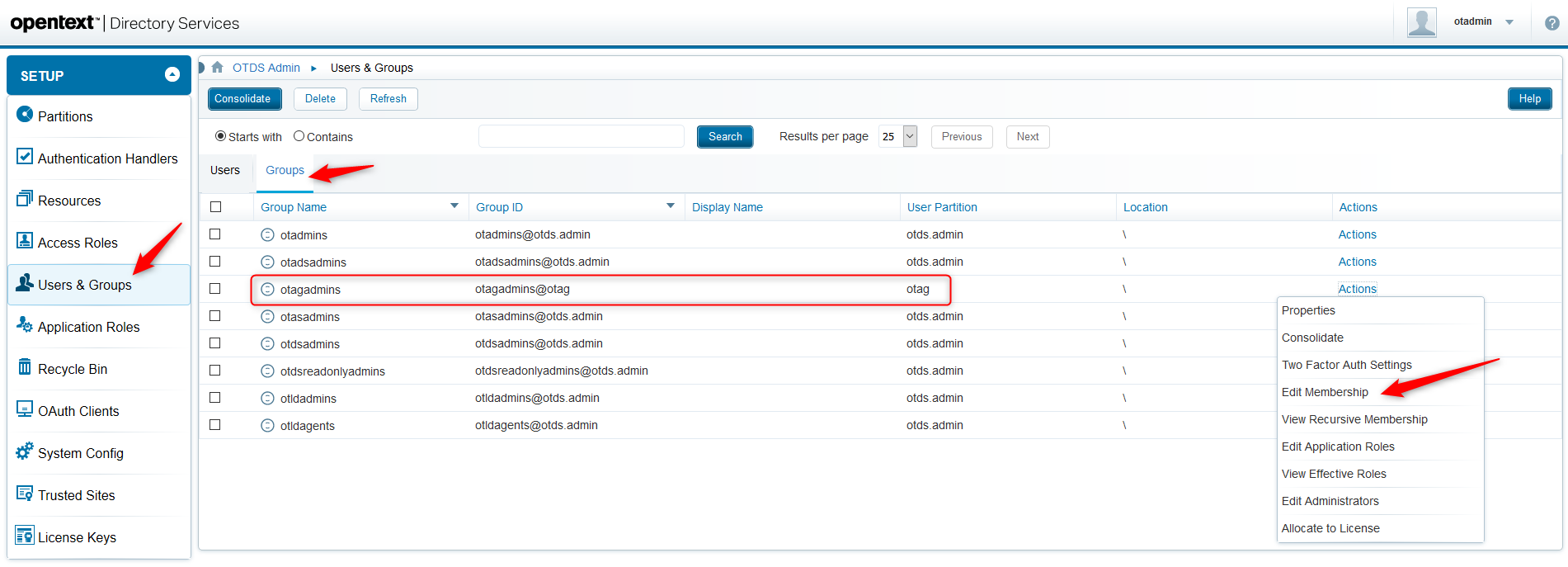
Task: Click the Partitions icon in sidebar
Action: pyautogui.click(x=25, y=115)
